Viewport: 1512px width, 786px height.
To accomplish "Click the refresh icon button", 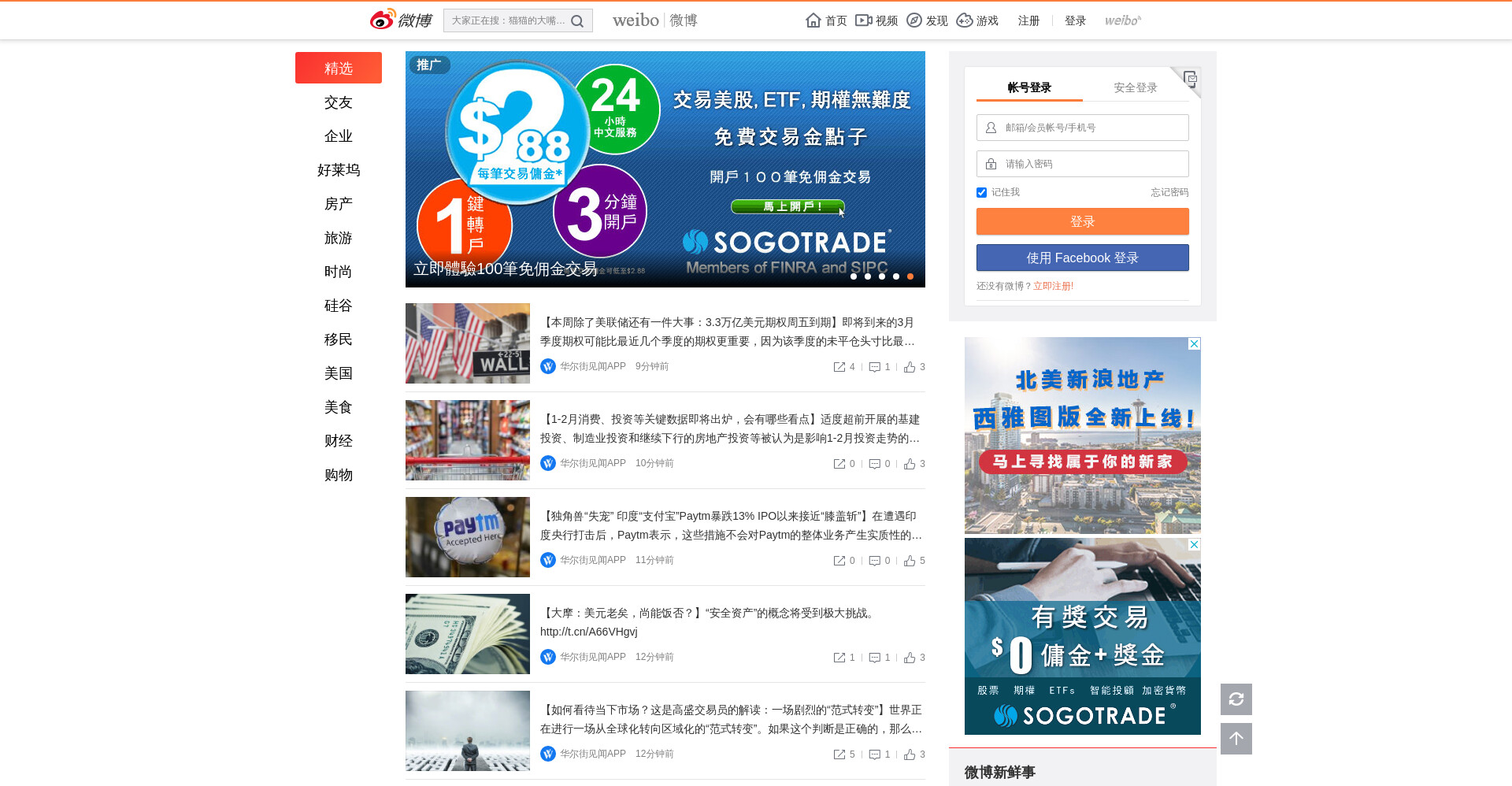I will 1236,699.
